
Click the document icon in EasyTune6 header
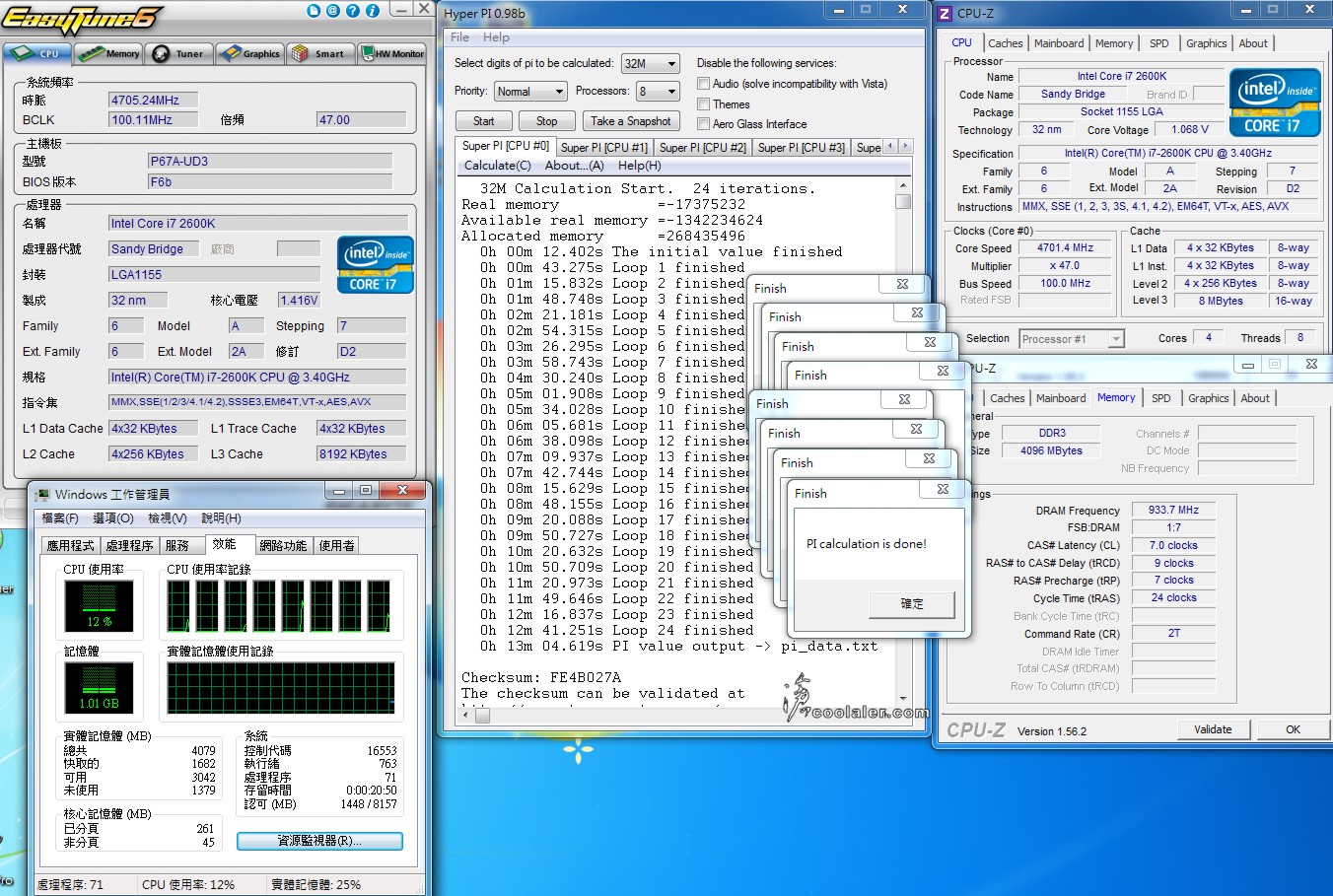(x=314, y=11)
